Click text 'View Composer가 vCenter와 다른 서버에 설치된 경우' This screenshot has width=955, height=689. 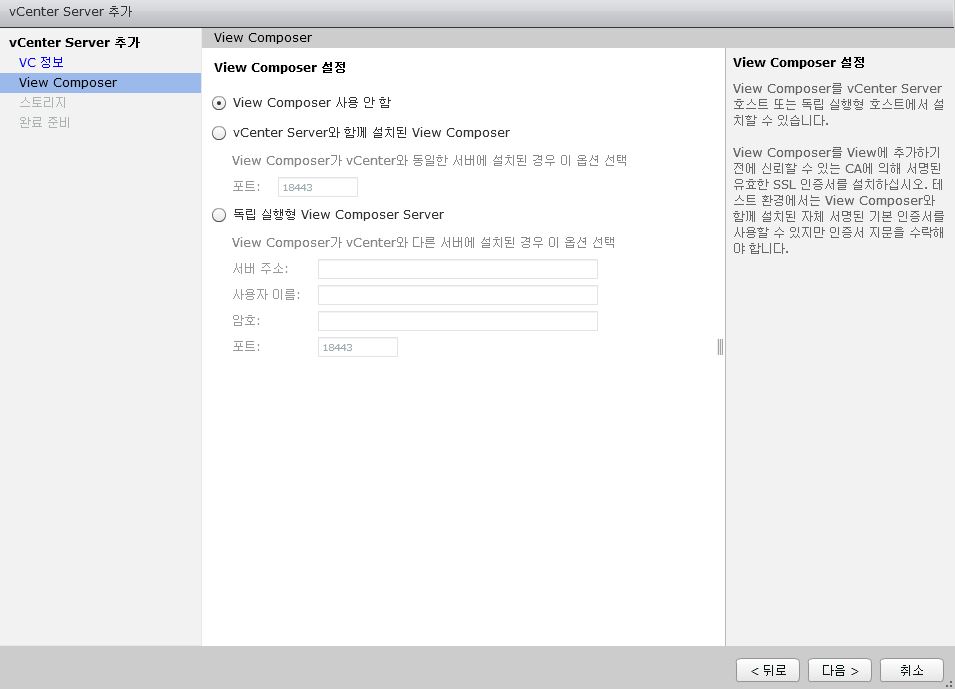click(387, 242)
